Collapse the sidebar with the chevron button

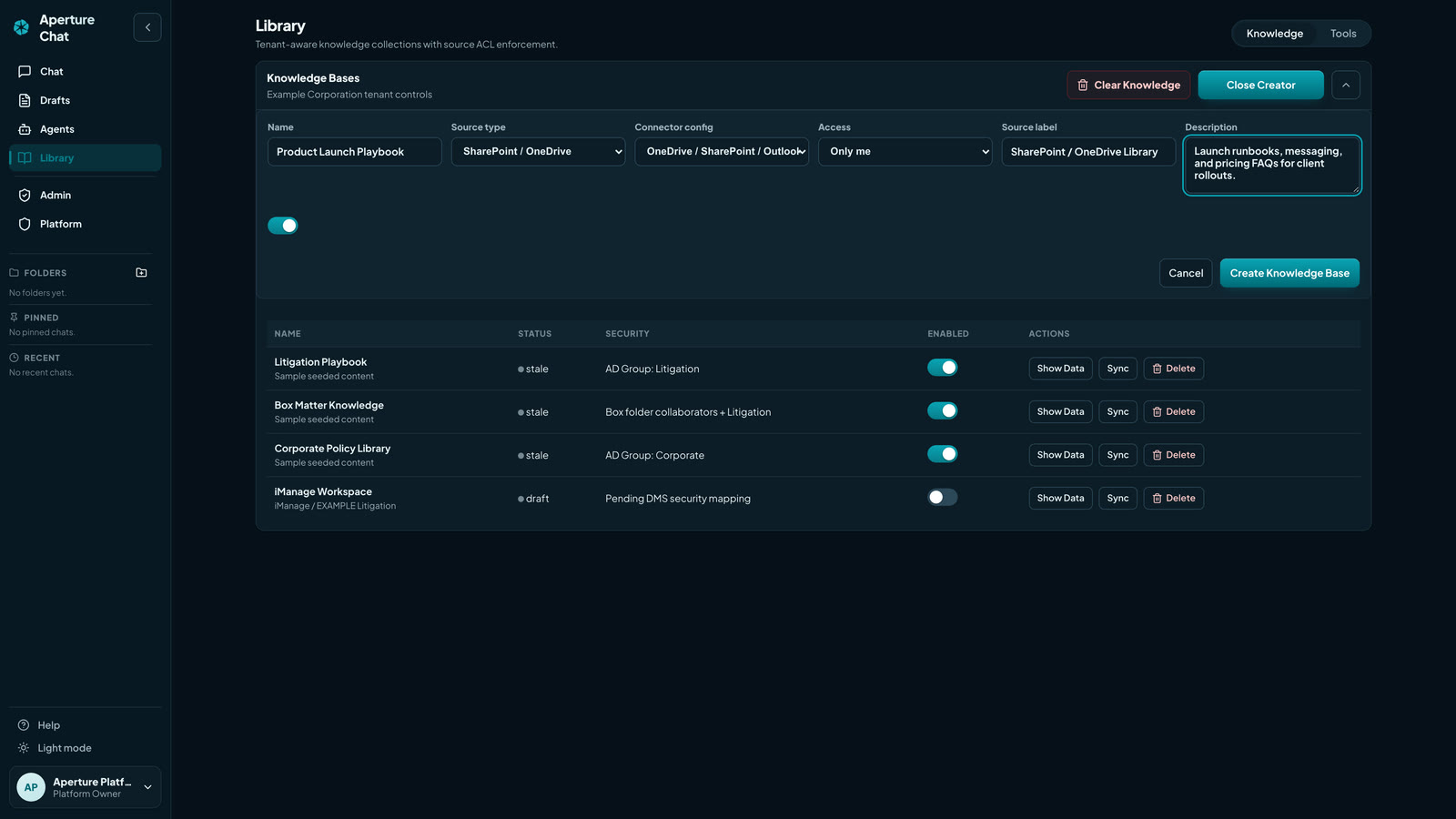pos(147,27)
